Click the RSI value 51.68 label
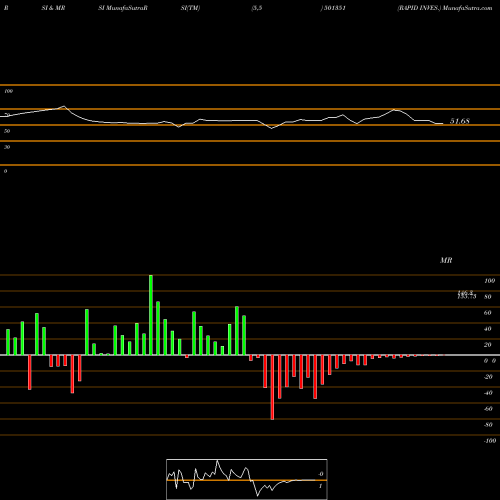This screenshot has width=500, height=500. pos(460,121)
